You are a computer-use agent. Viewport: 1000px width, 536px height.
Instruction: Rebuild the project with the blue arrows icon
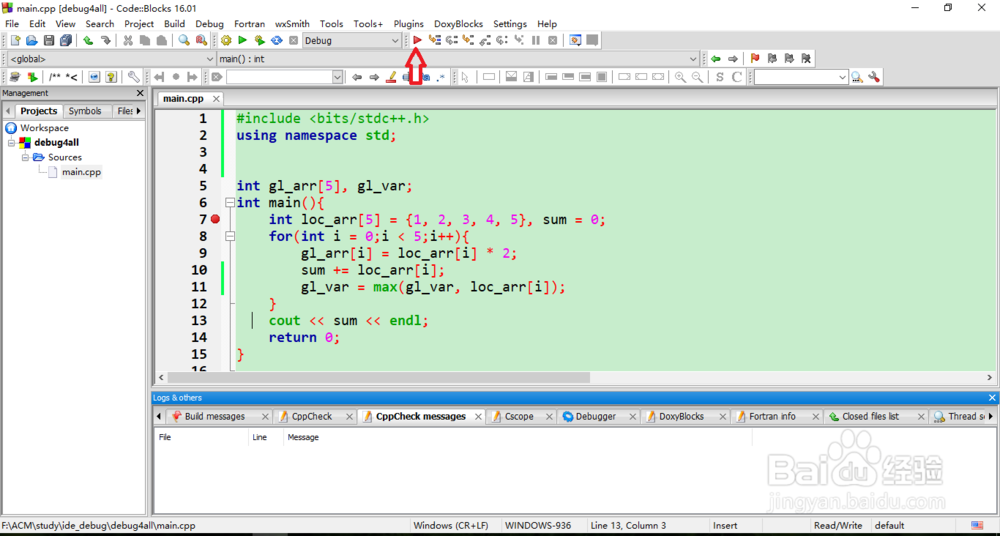(277, 40)
